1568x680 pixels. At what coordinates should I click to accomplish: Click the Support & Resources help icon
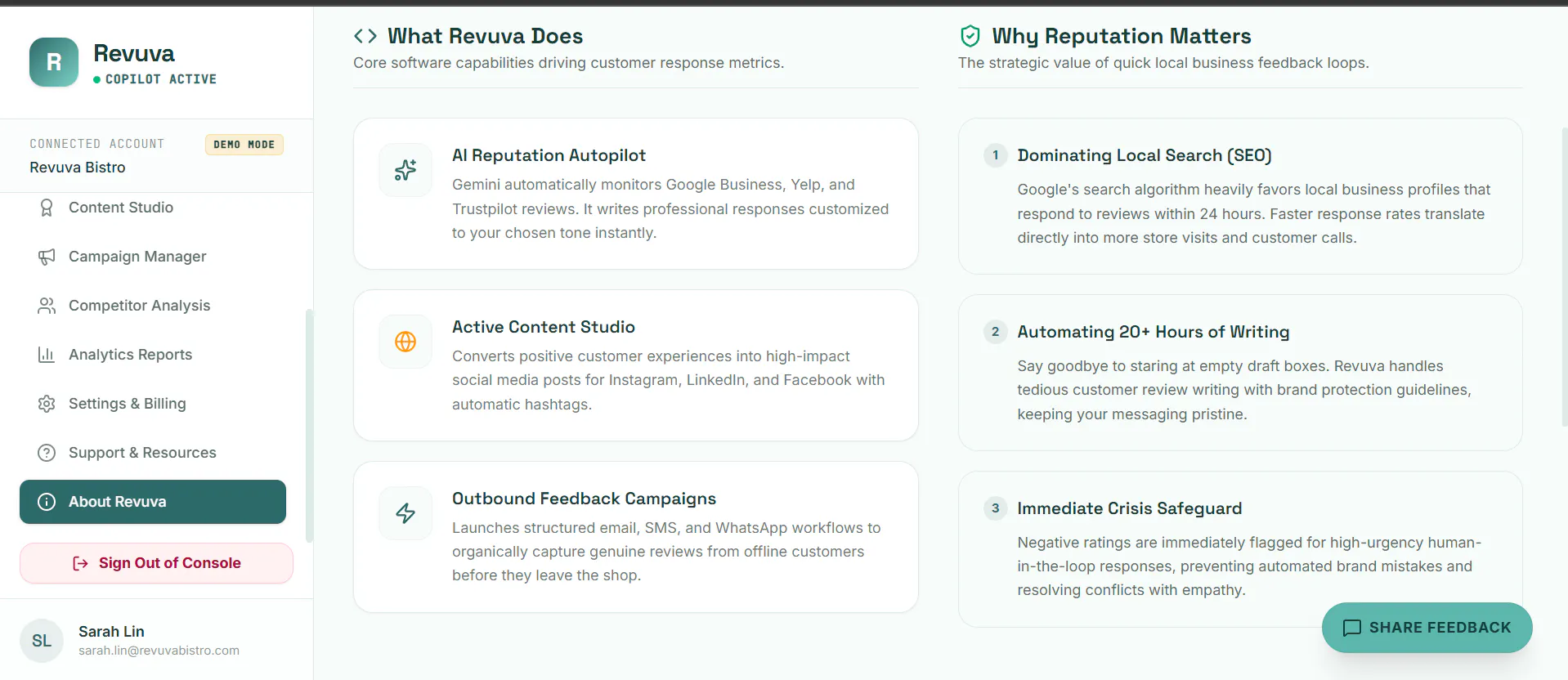pyautogui.click(x=47, y=453)
